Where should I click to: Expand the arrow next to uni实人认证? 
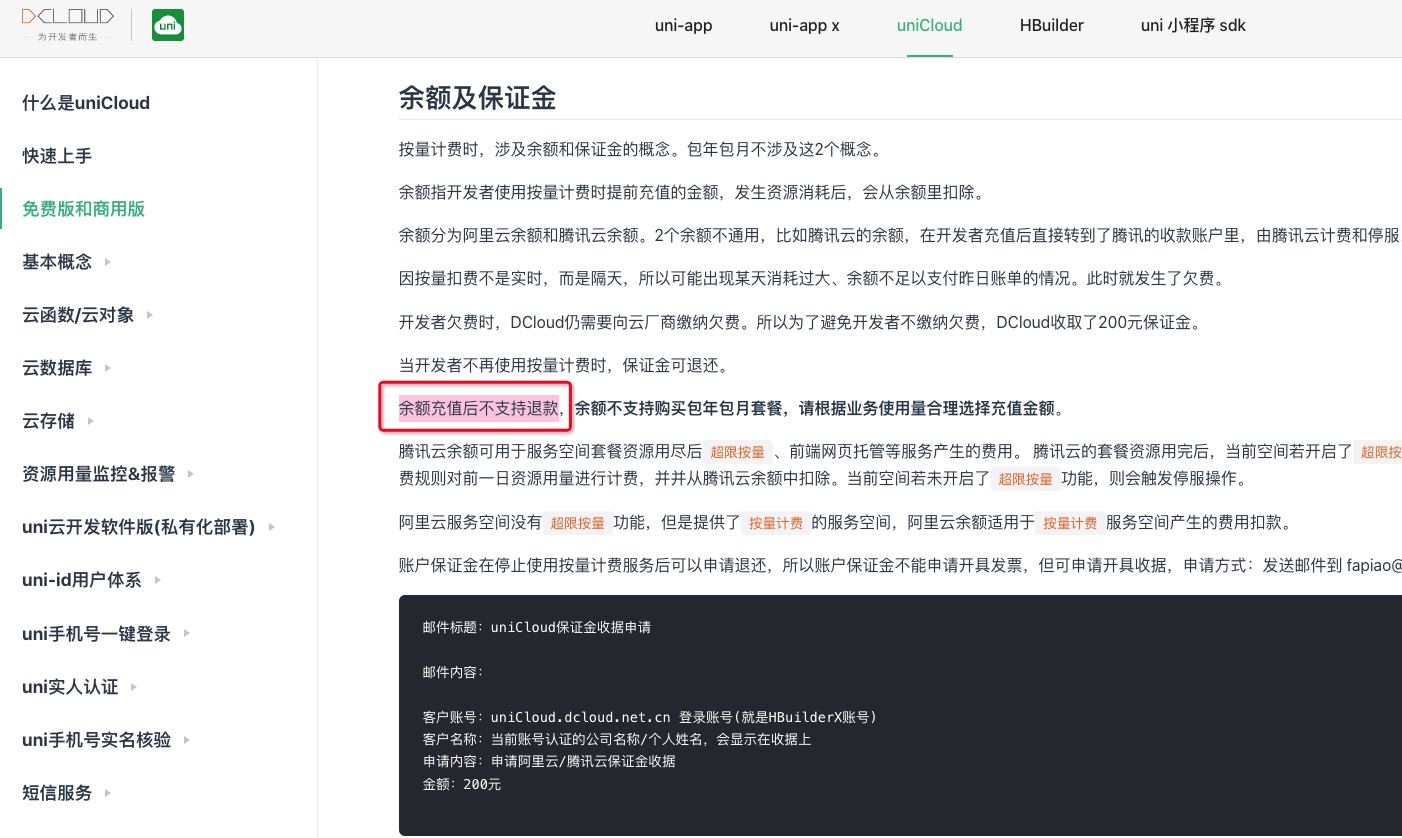pyautogui.click(x=134, y=687)
